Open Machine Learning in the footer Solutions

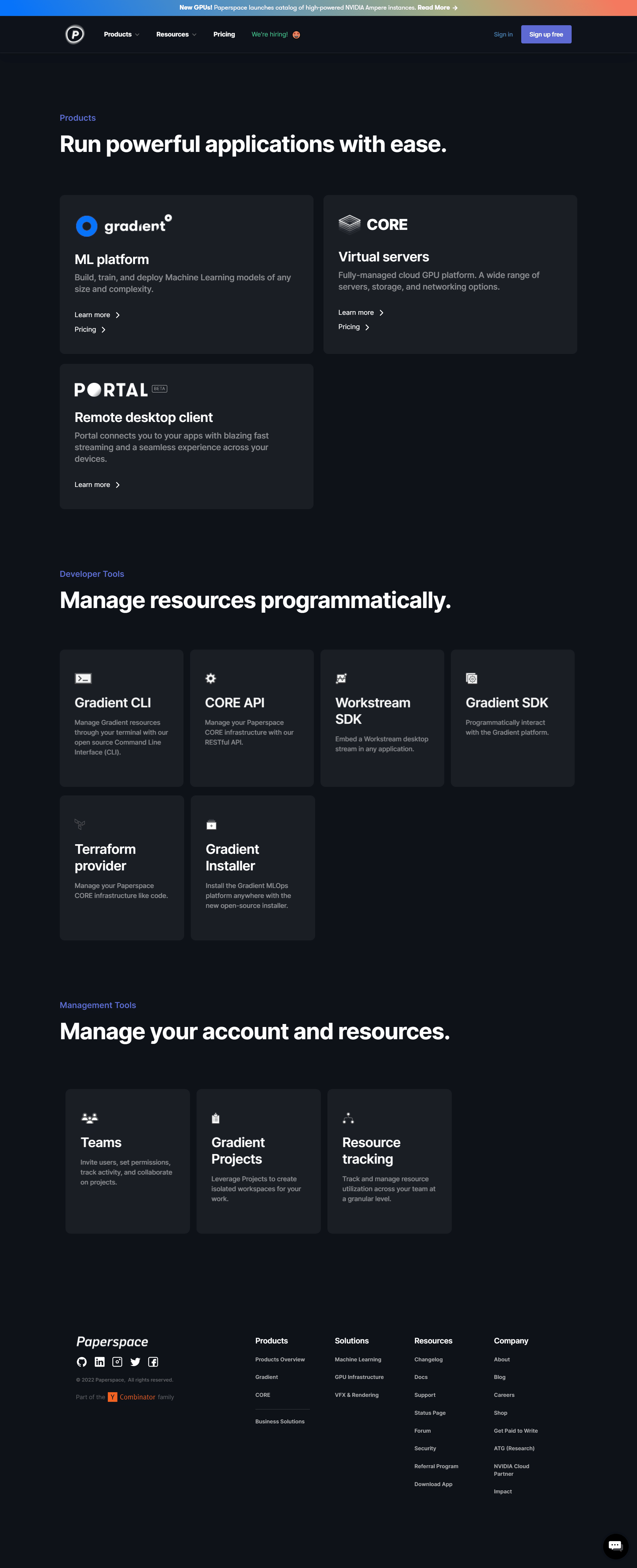[x=358, y=1359]
